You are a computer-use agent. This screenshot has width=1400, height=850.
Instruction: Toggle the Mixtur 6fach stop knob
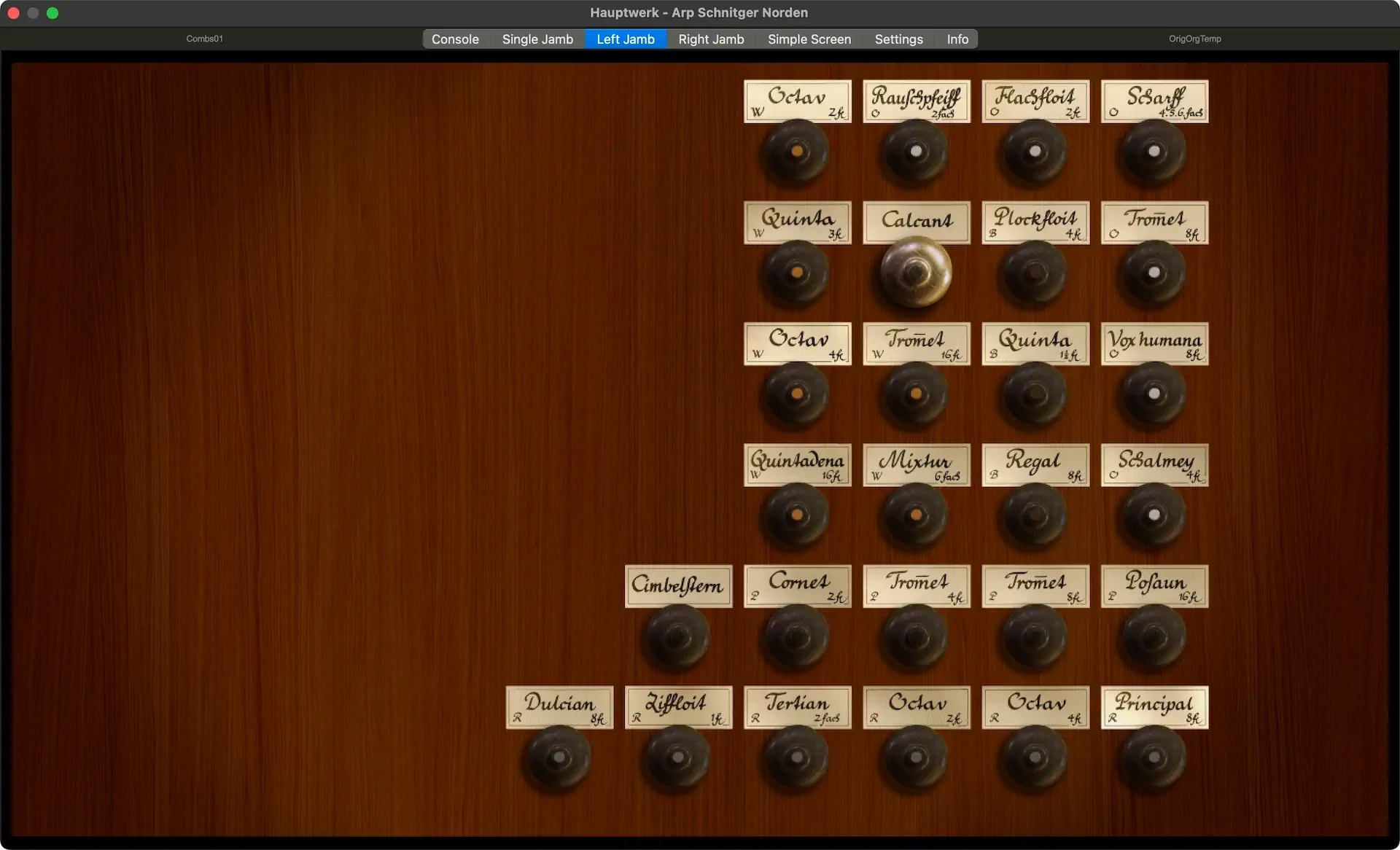[916, 515]
